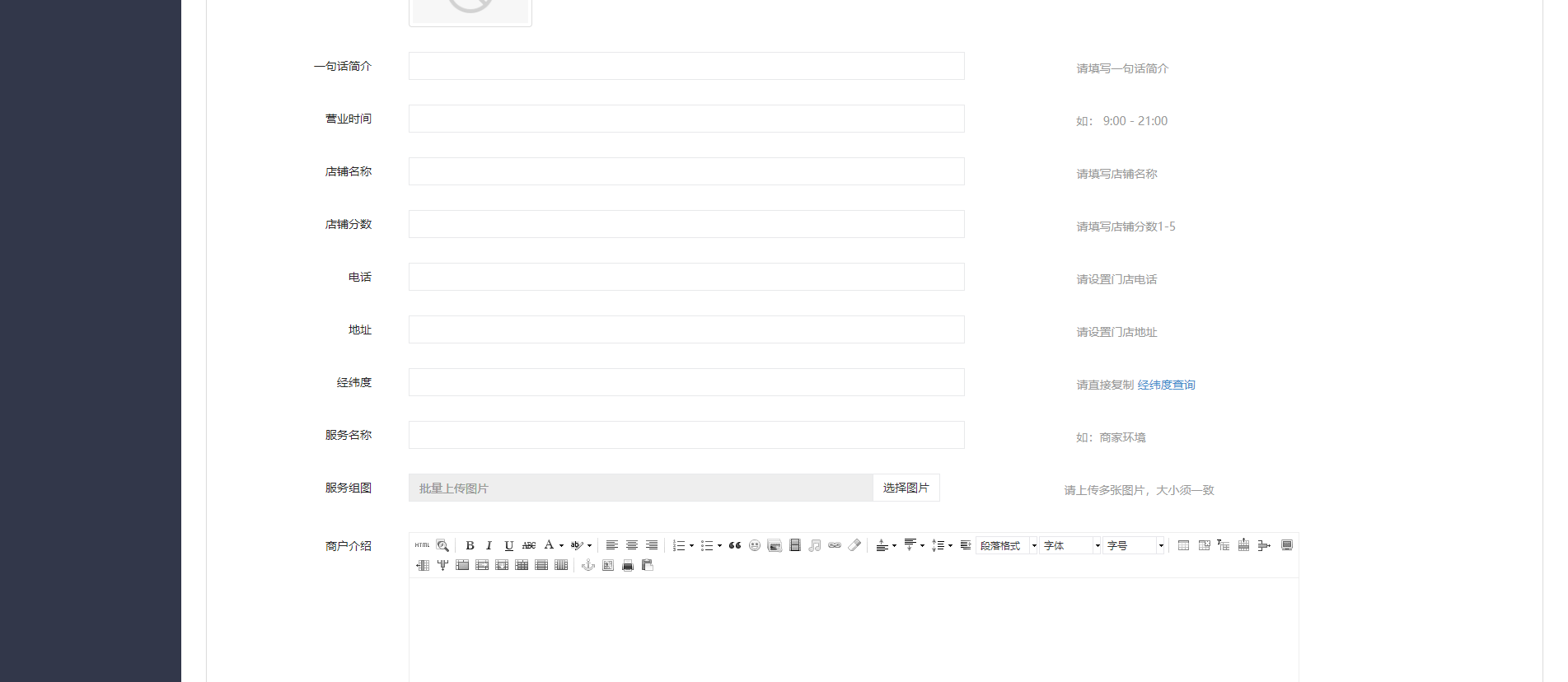Focus the 经纬度 input field
This screenshot has width=1568, height=682.
pos(686,382)
